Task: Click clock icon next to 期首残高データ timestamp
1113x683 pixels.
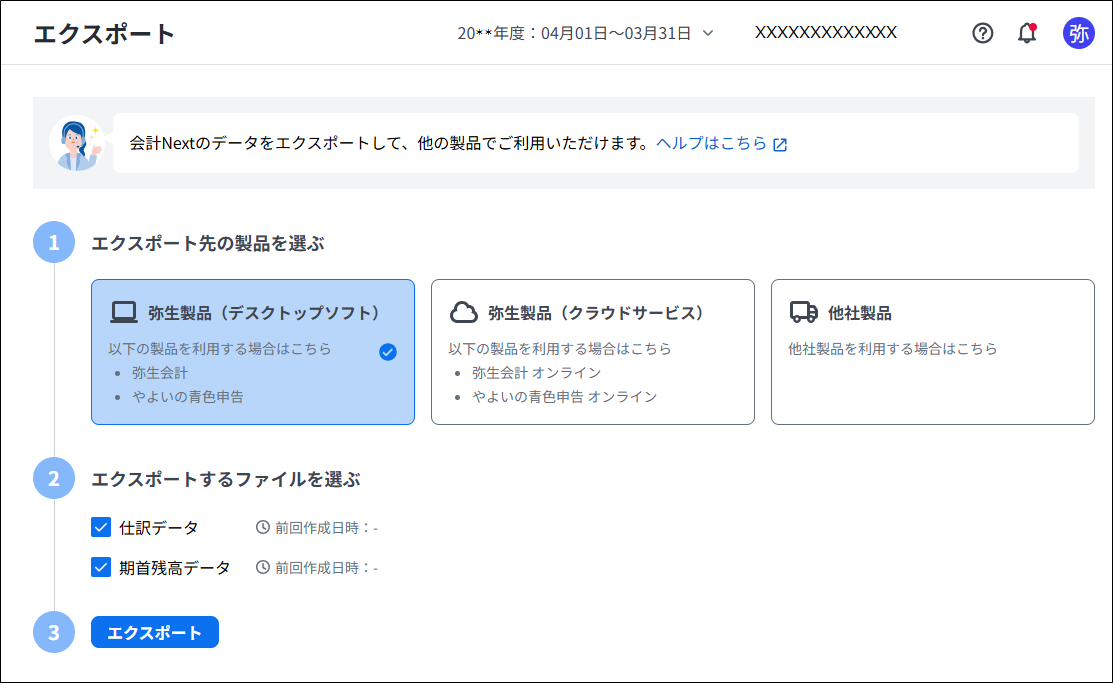Action: point(263,567)
